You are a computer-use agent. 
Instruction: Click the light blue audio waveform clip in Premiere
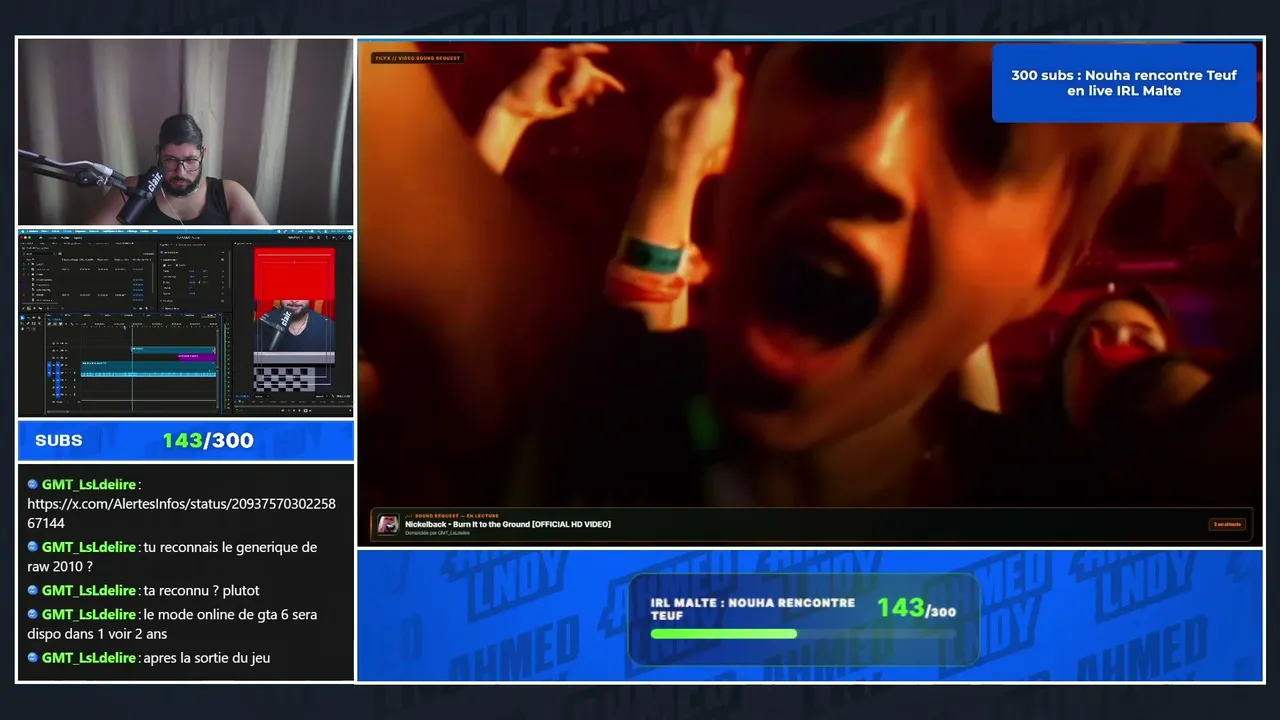pos(148,373)
